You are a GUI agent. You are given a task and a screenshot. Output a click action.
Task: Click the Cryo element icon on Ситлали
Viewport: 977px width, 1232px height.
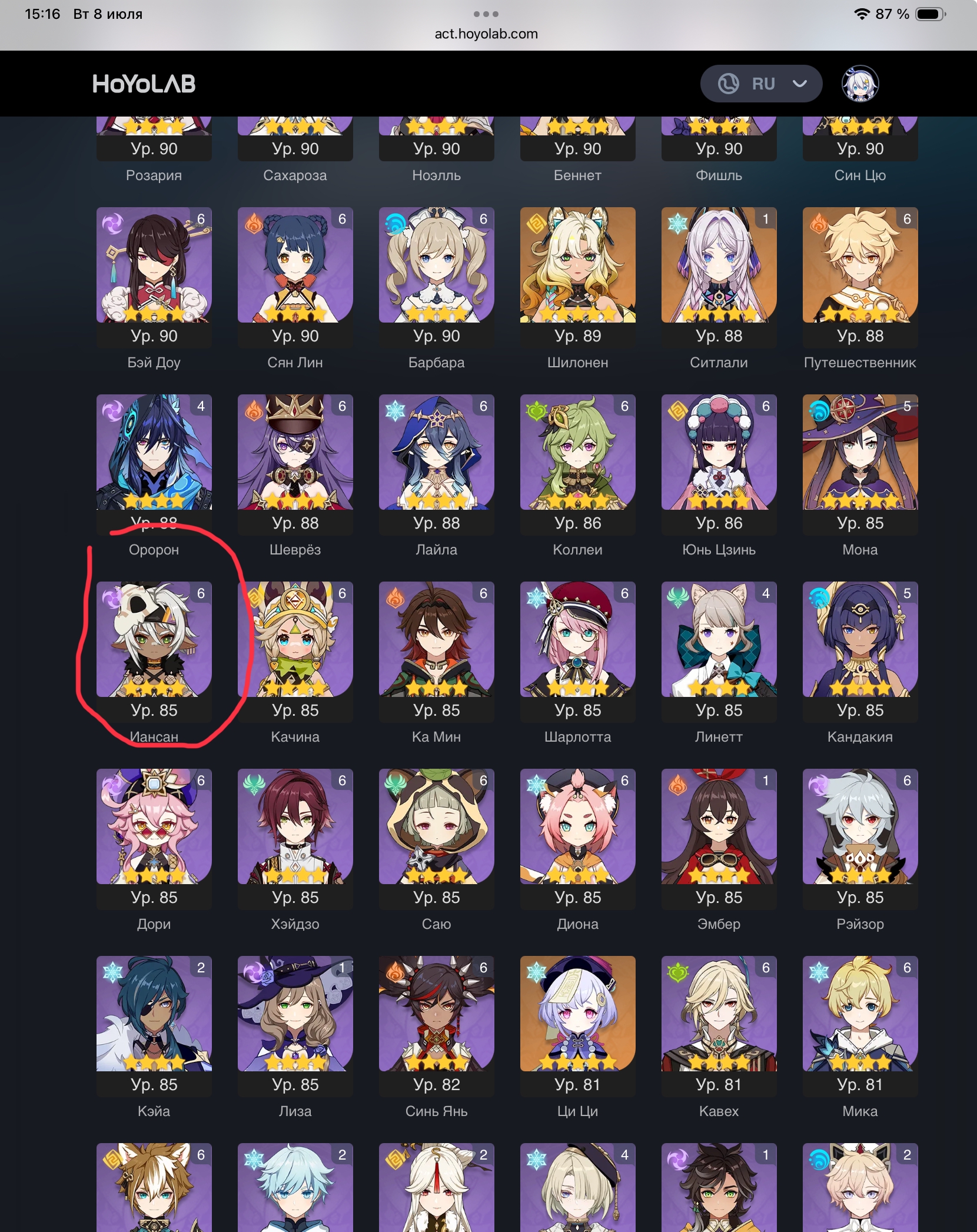click(678, 224)
